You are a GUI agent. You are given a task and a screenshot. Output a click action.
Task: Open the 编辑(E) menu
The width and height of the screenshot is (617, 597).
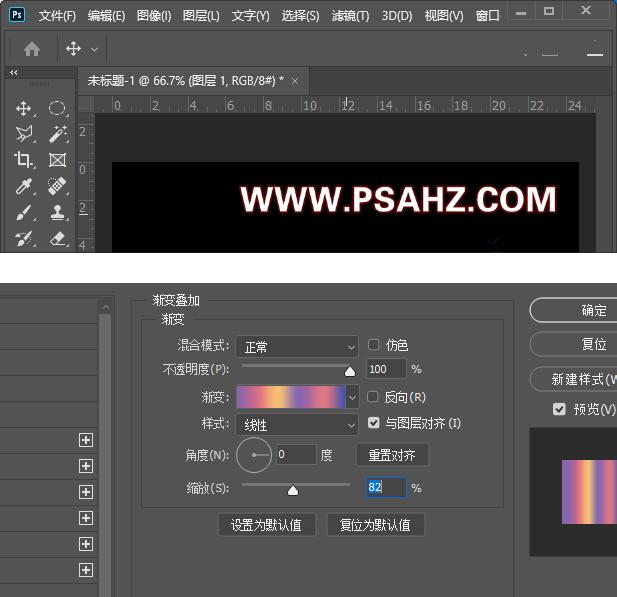[106, 16]
